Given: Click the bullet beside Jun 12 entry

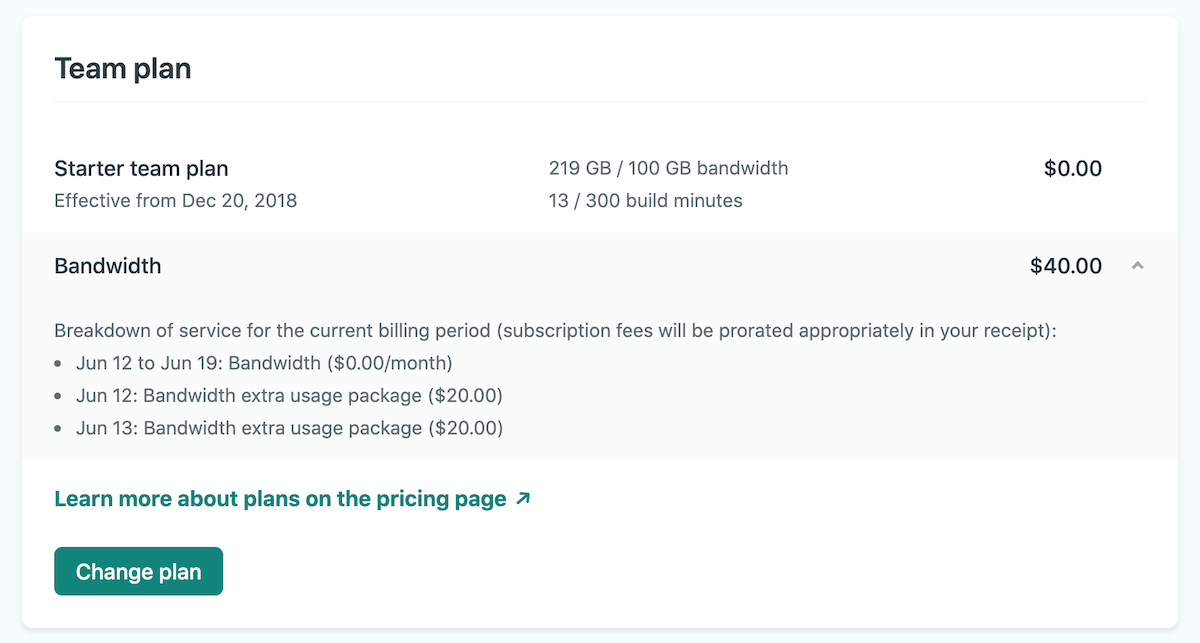Looking at the screenshot, I should (60, 396).
